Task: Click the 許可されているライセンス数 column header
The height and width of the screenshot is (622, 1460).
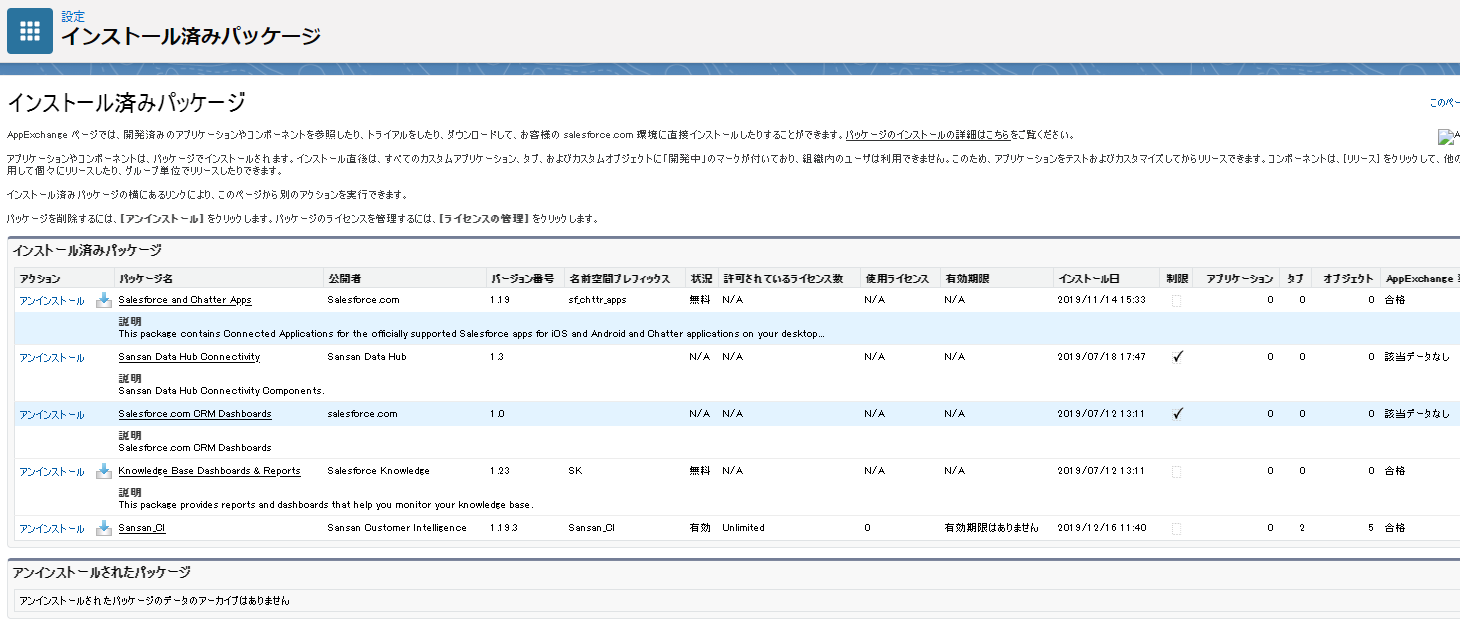Action: [783, 278]
